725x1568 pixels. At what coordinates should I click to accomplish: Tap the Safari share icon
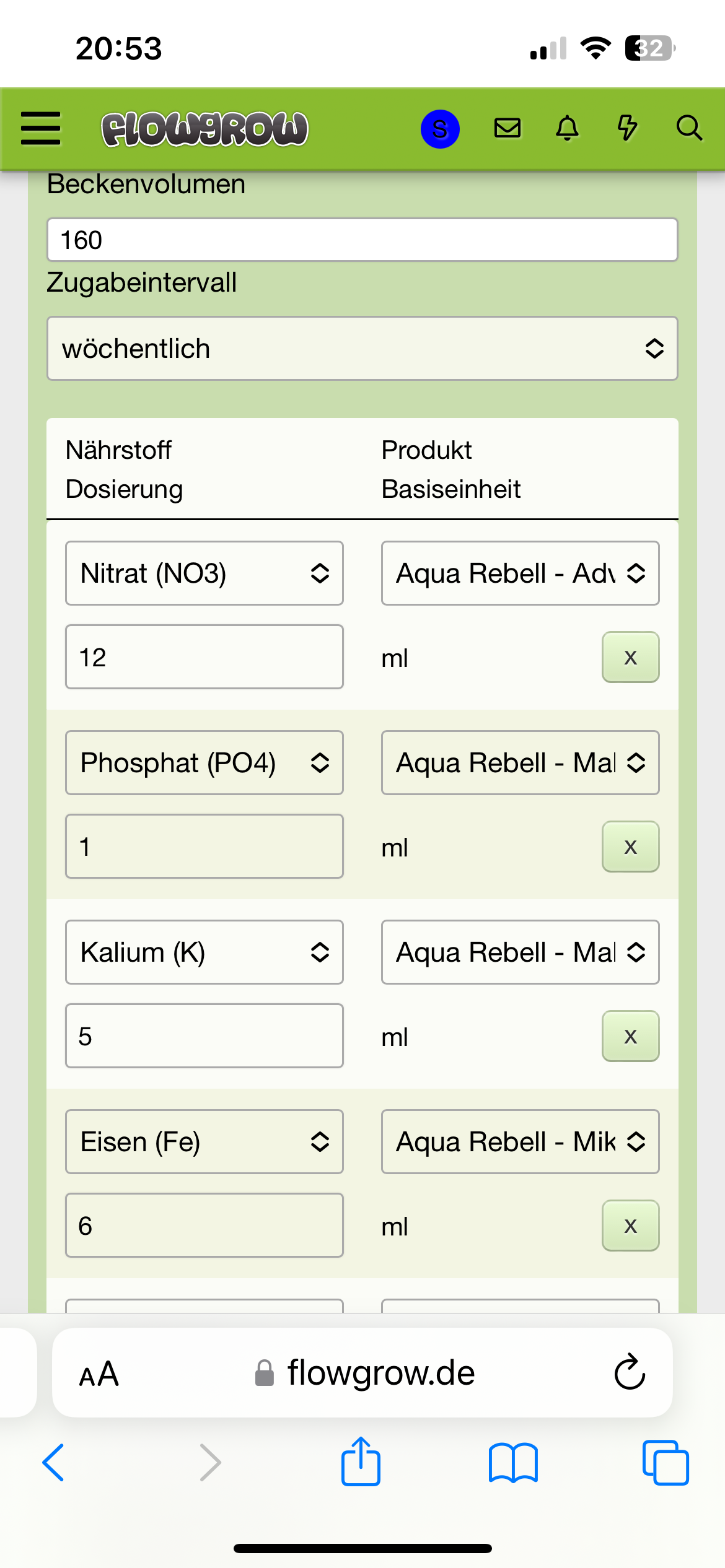pos(361,1462)
